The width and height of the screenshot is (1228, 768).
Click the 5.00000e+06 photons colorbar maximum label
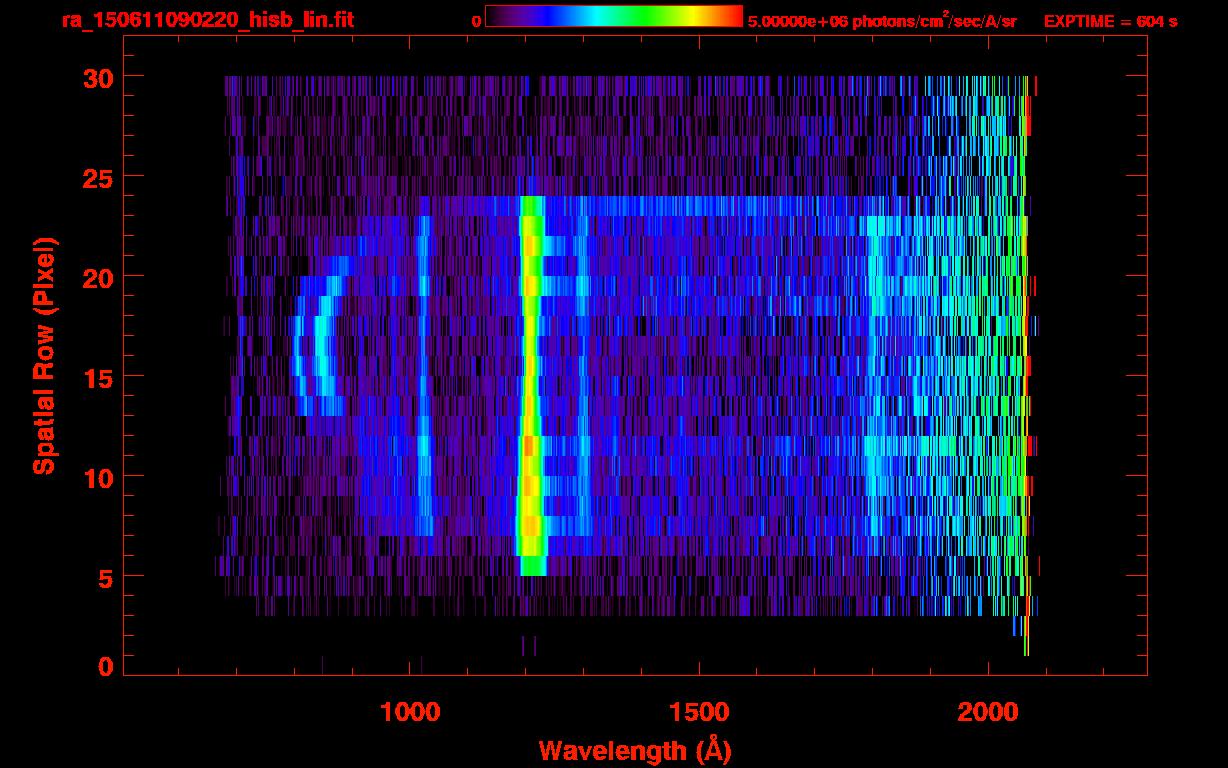882,21
